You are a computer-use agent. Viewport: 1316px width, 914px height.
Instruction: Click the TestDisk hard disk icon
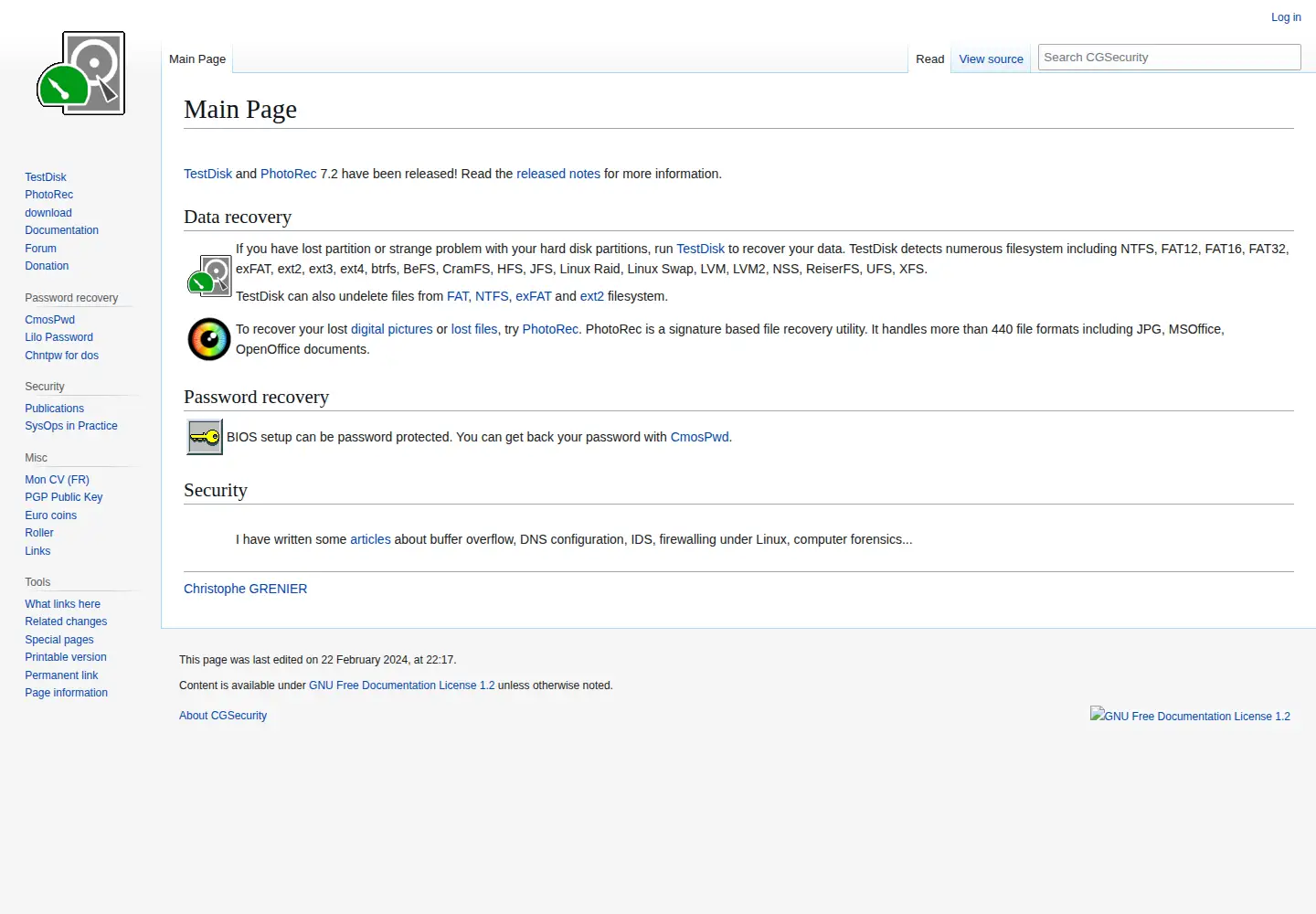[209, 275]
